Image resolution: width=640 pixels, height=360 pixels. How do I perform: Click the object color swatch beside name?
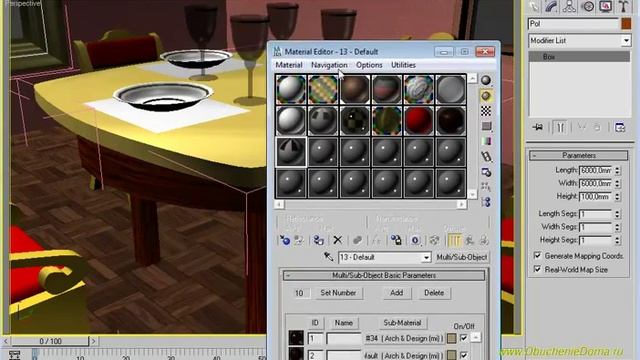(626, 23)
